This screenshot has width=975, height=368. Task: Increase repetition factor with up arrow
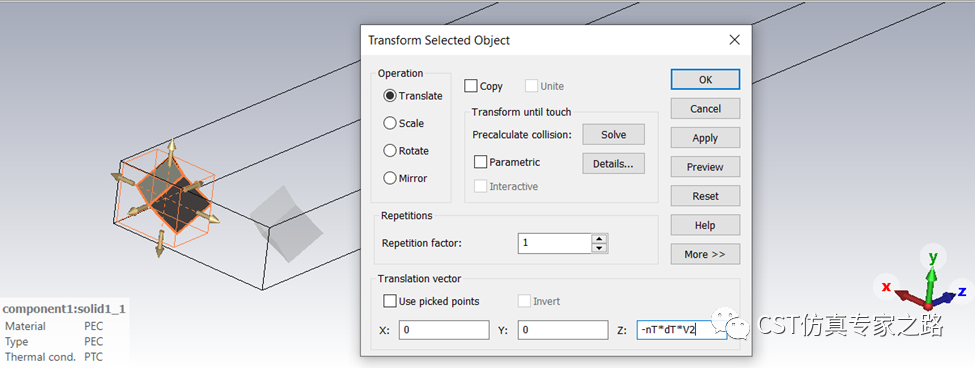pyautogui.click(x=599, y=239)
